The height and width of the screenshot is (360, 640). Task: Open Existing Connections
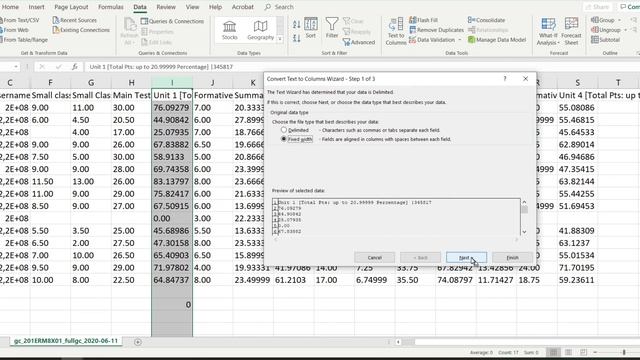[81, 30]
